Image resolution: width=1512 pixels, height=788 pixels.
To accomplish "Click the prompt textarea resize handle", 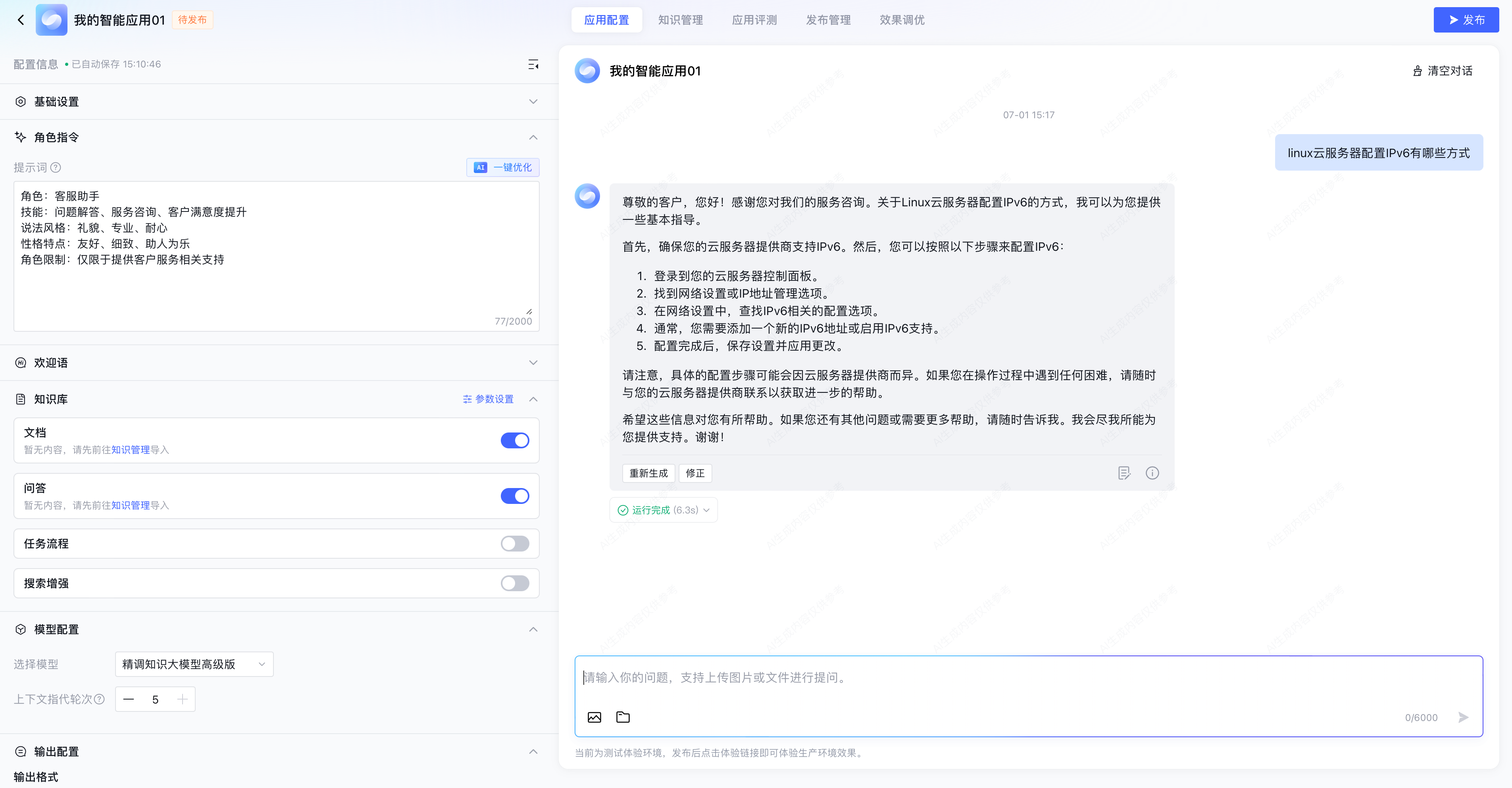I will [529, 311].
